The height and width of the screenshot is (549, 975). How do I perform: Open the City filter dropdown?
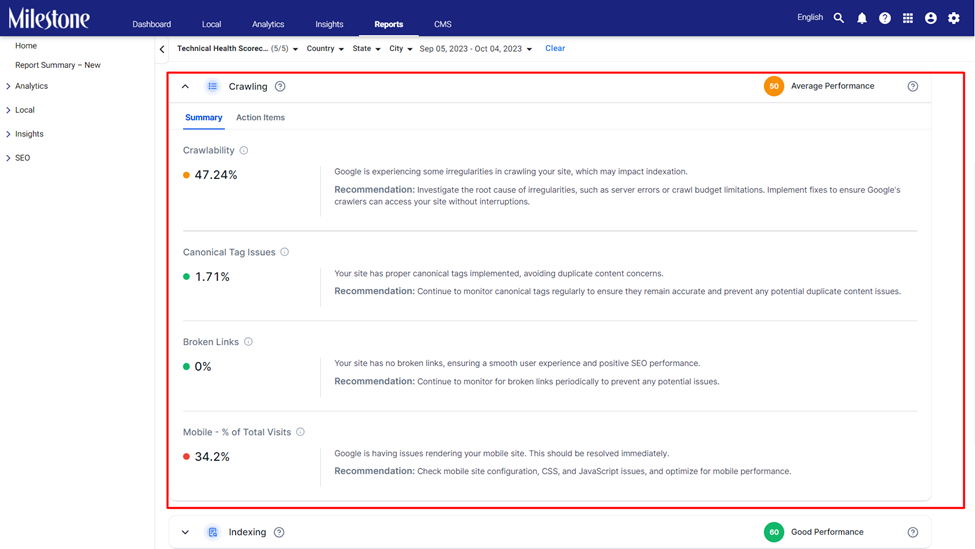[x=400, y=48]
